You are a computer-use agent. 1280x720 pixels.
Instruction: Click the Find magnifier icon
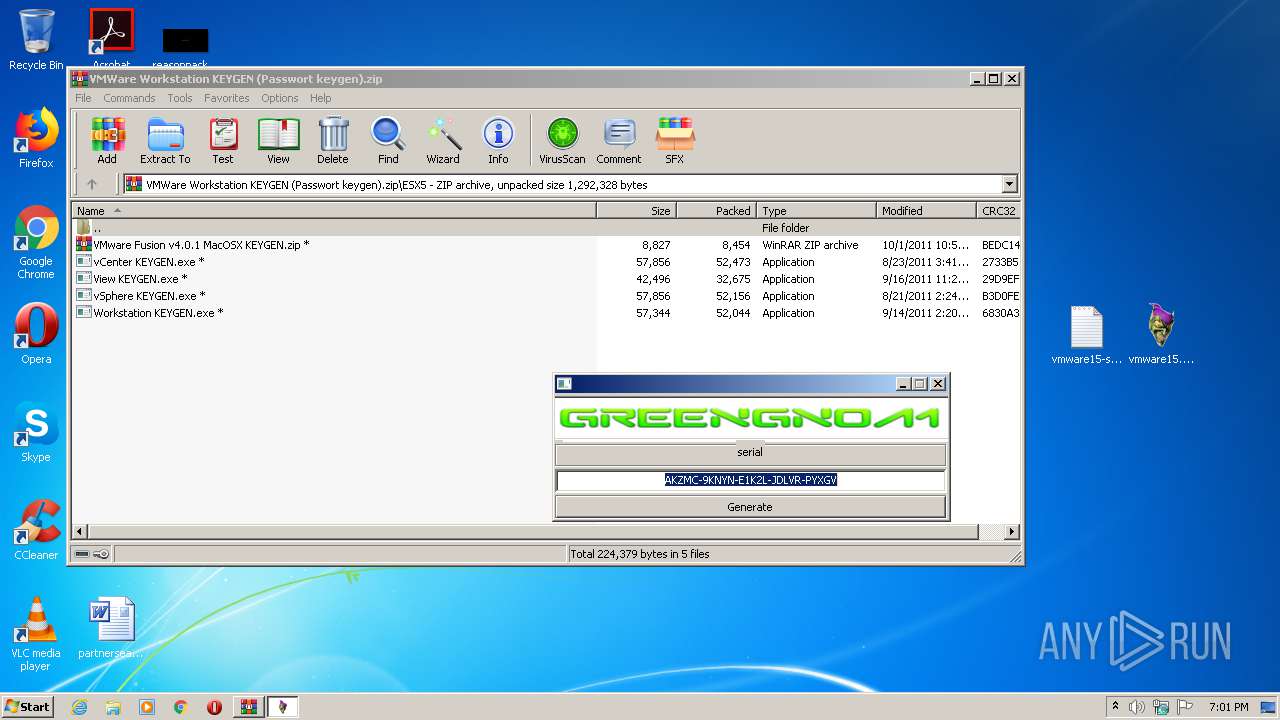(388, 140)
